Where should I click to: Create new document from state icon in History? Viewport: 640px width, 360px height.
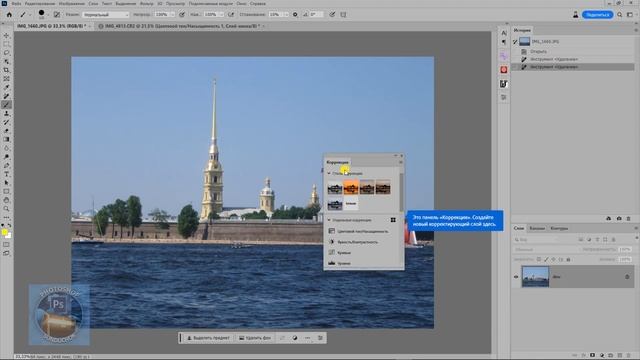click(609, 218)
